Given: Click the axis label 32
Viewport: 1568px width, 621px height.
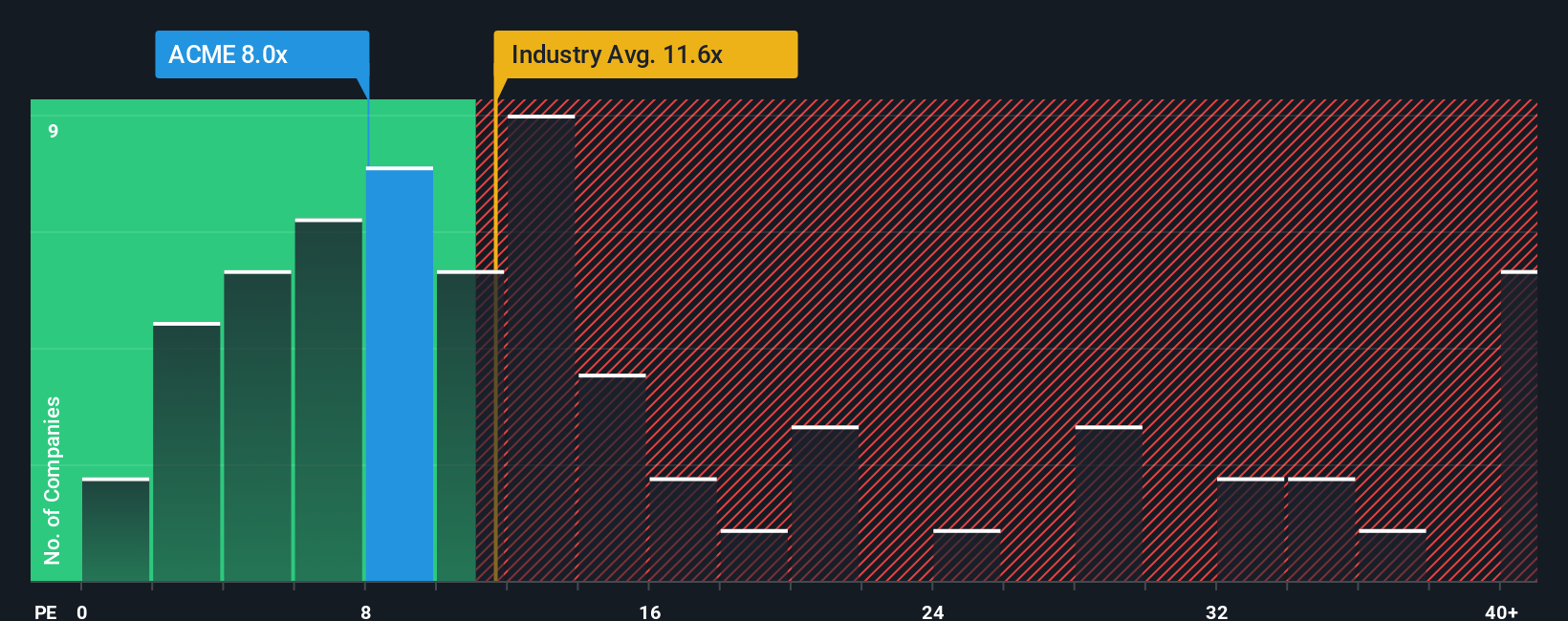Looking at the screenshot, I should tap(1216, 611).
